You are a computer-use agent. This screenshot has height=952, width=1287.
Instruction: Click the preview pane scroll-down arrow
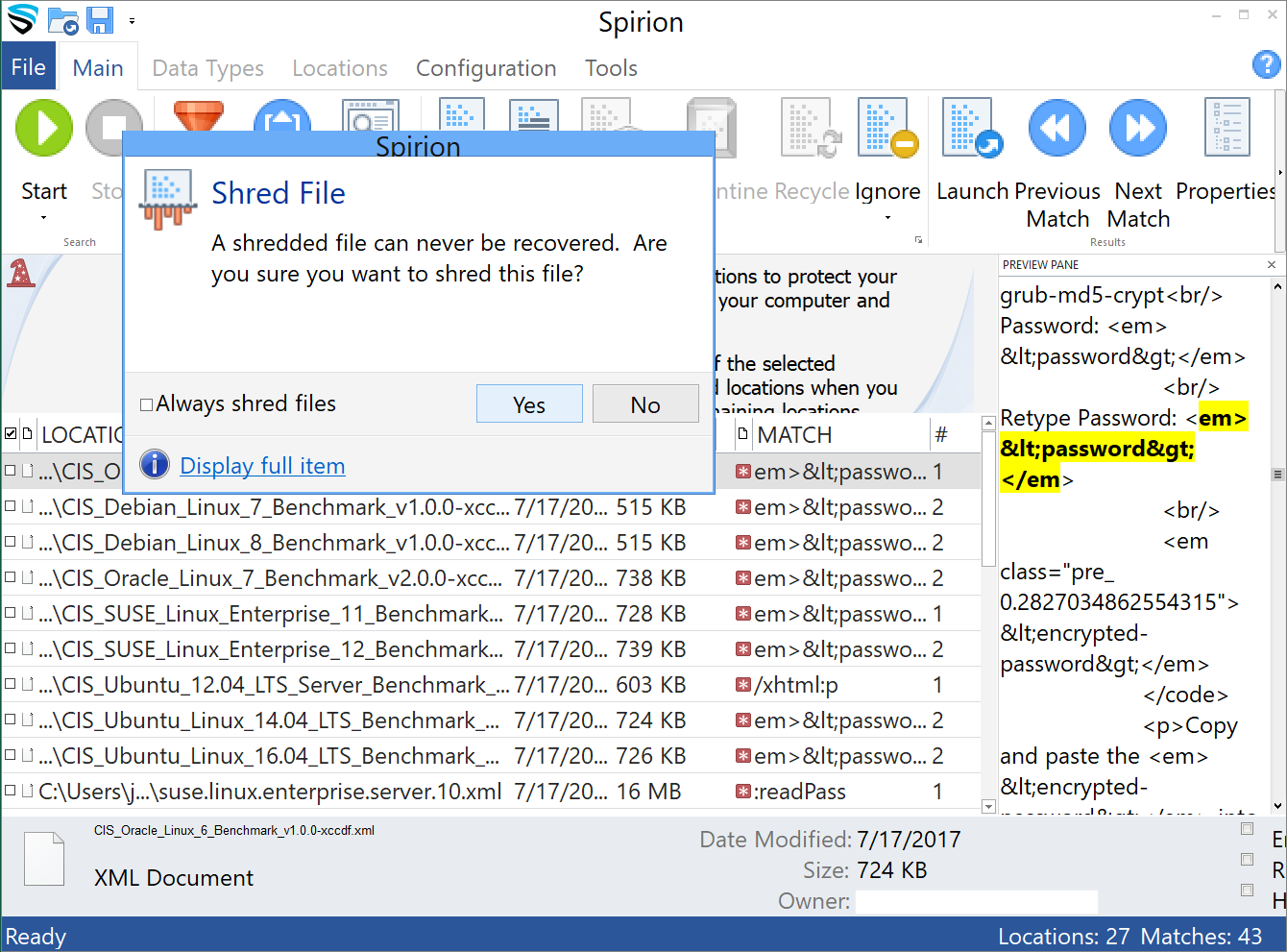pos(1277,806)
